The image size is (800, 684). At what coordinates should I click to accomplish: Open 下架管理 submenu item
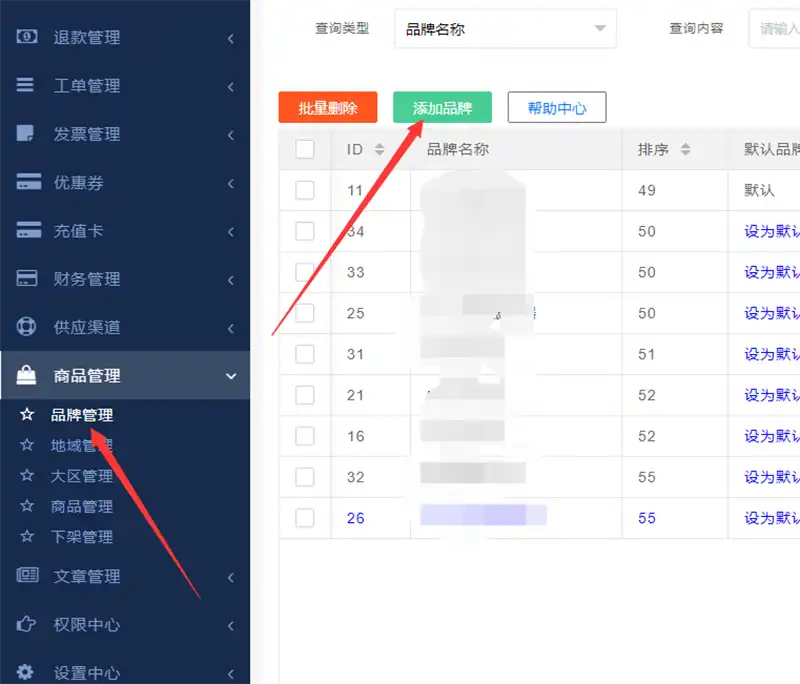tap(82, 537)
